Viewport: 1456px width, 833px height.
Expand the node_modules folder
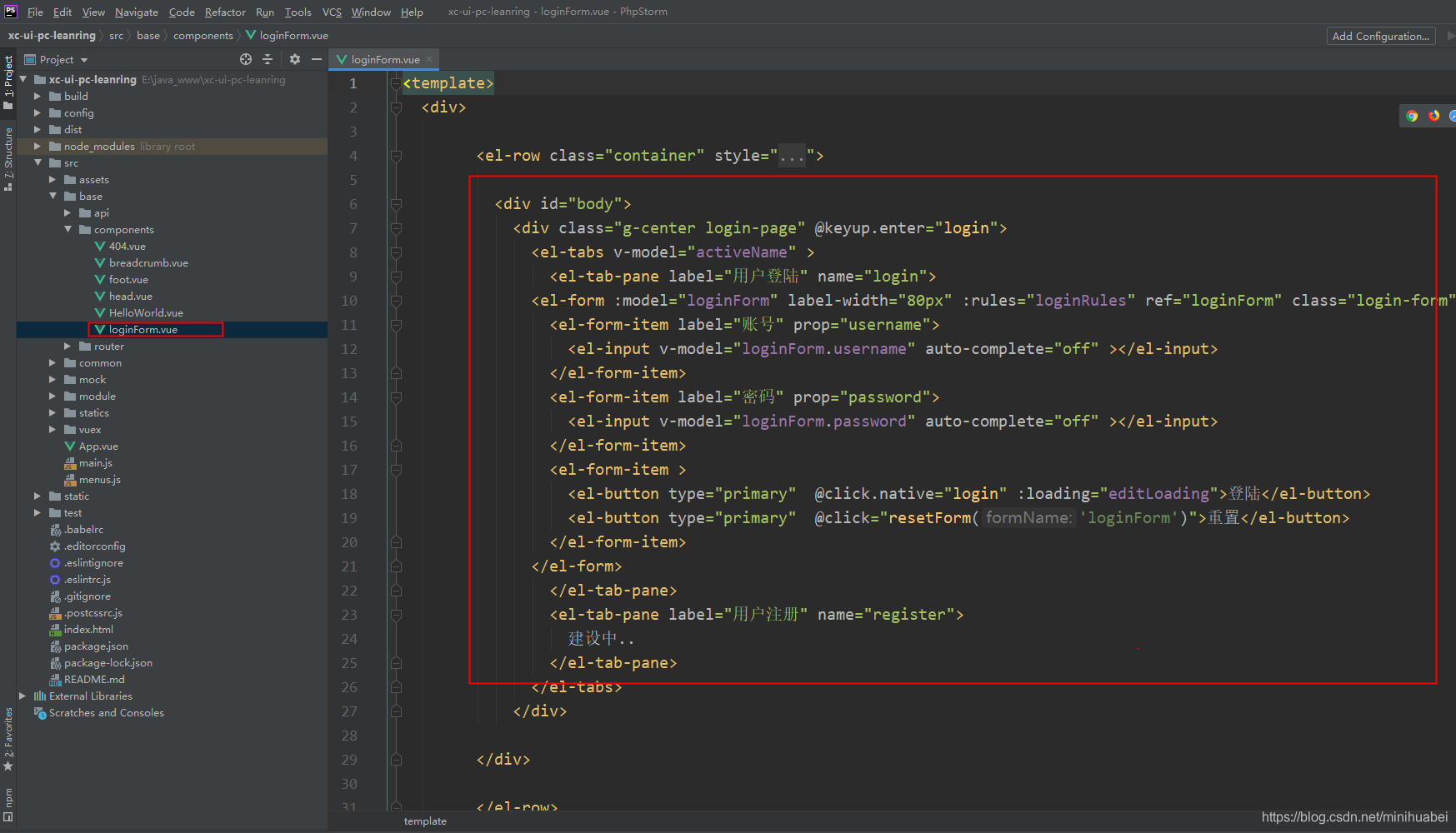coord(37,147)
